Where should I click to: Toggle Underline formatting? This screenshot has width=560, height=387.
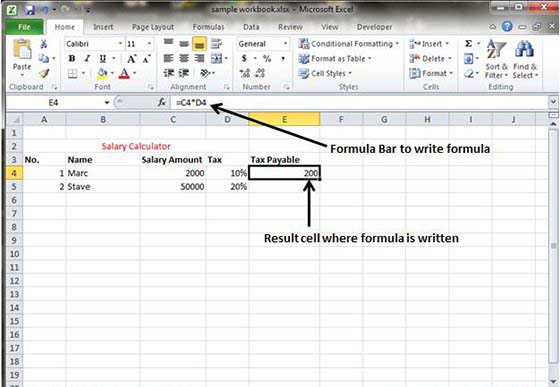point(102,59)
